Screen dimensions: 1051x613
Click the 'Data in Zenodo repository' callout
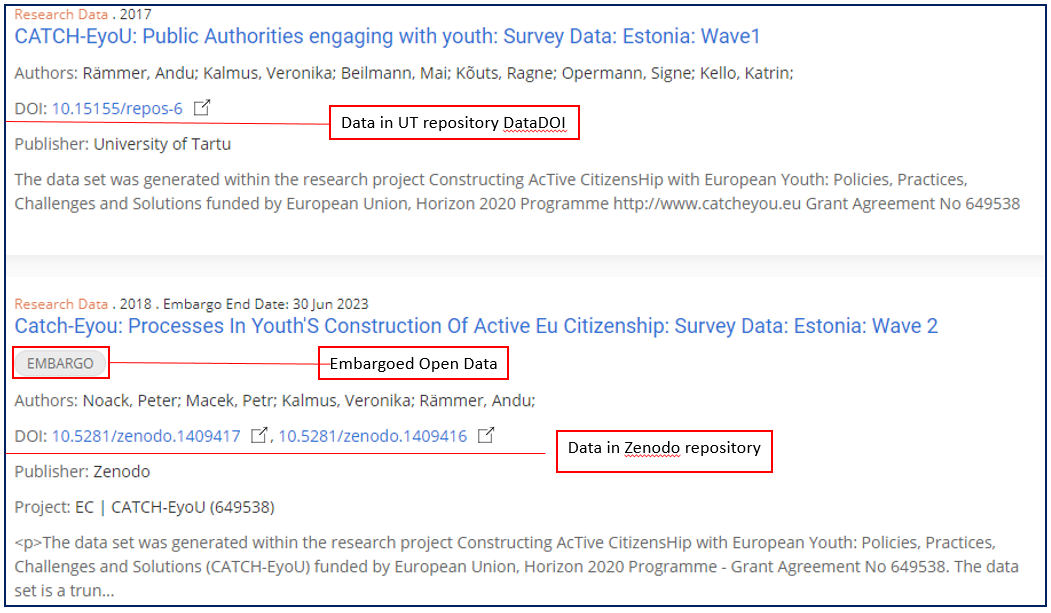pos(664,448)
